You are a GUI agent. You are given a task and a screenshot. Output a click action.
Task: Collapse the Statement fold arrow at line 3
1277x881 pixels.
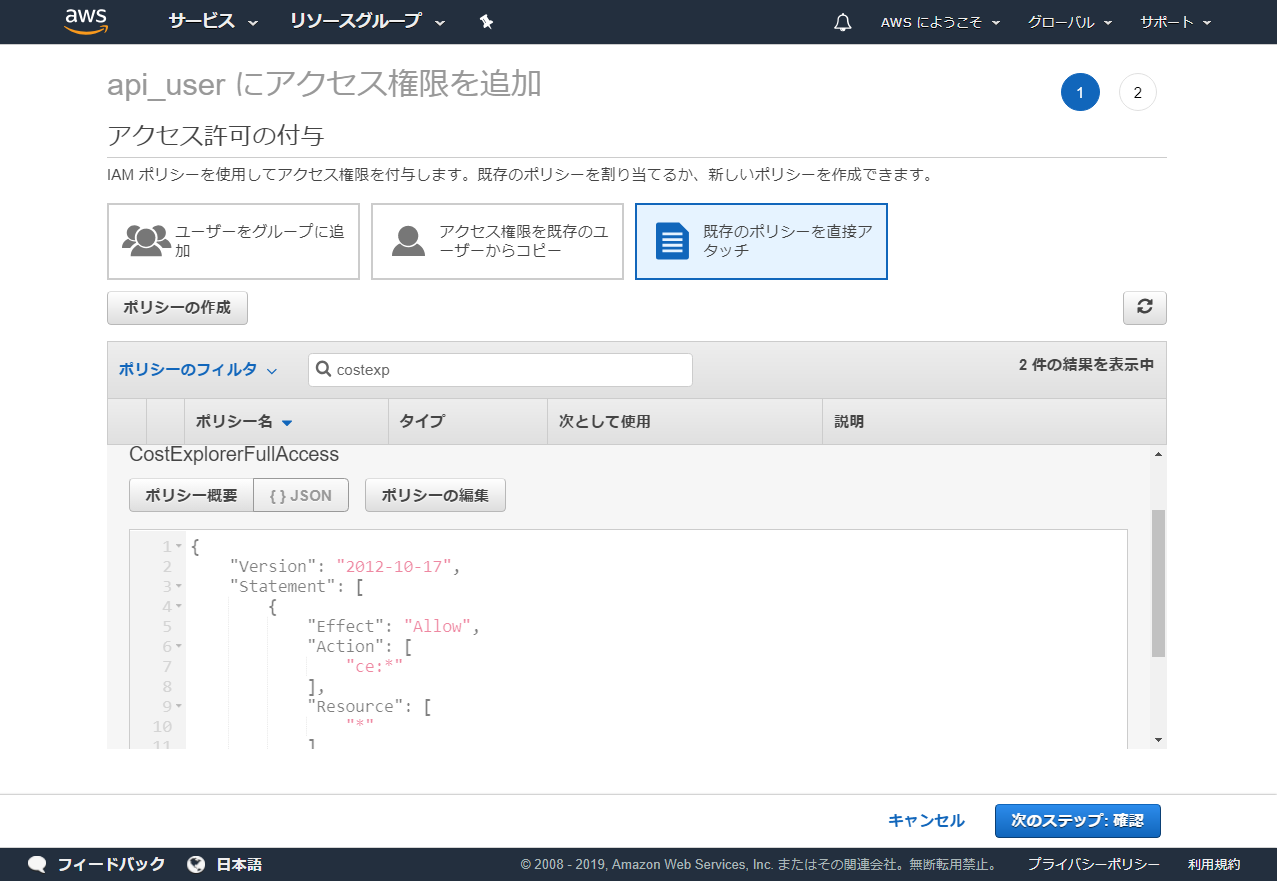point(179,587)
